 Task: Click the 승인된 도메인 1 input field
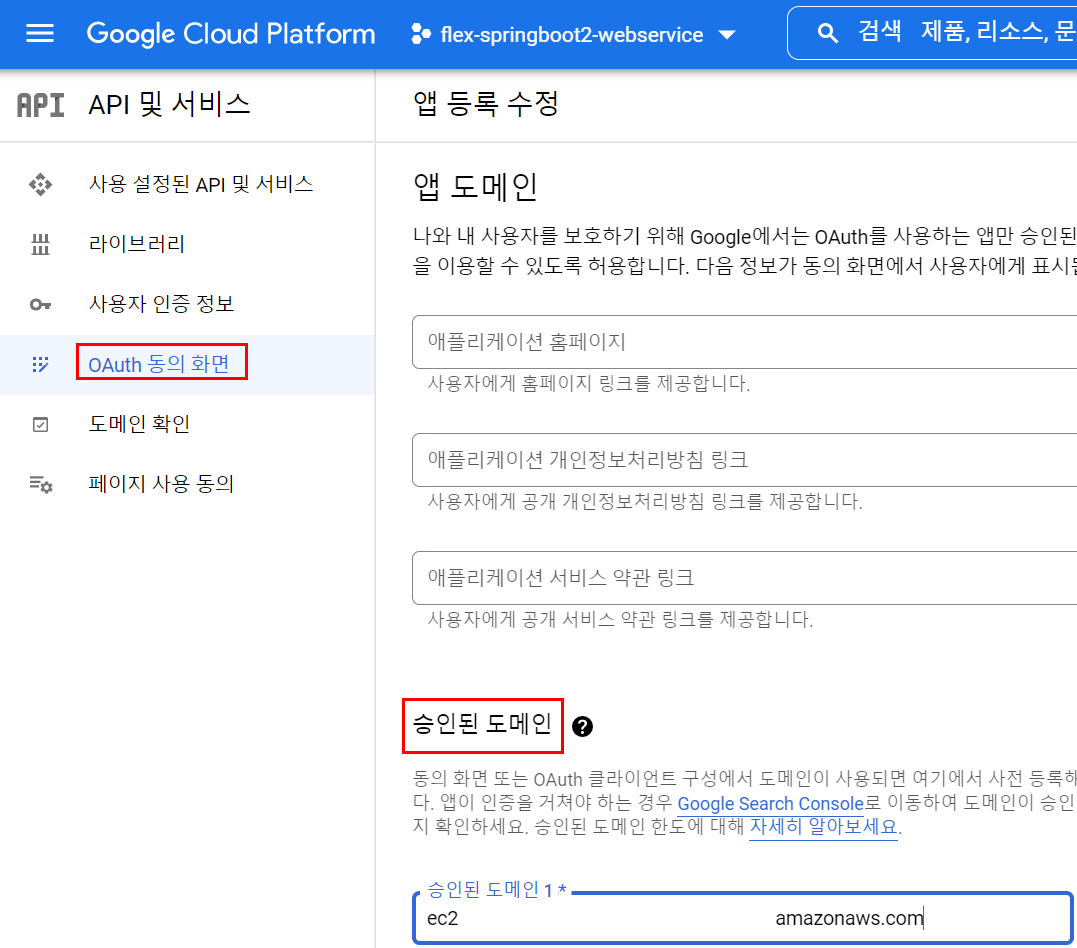point(743,918)
